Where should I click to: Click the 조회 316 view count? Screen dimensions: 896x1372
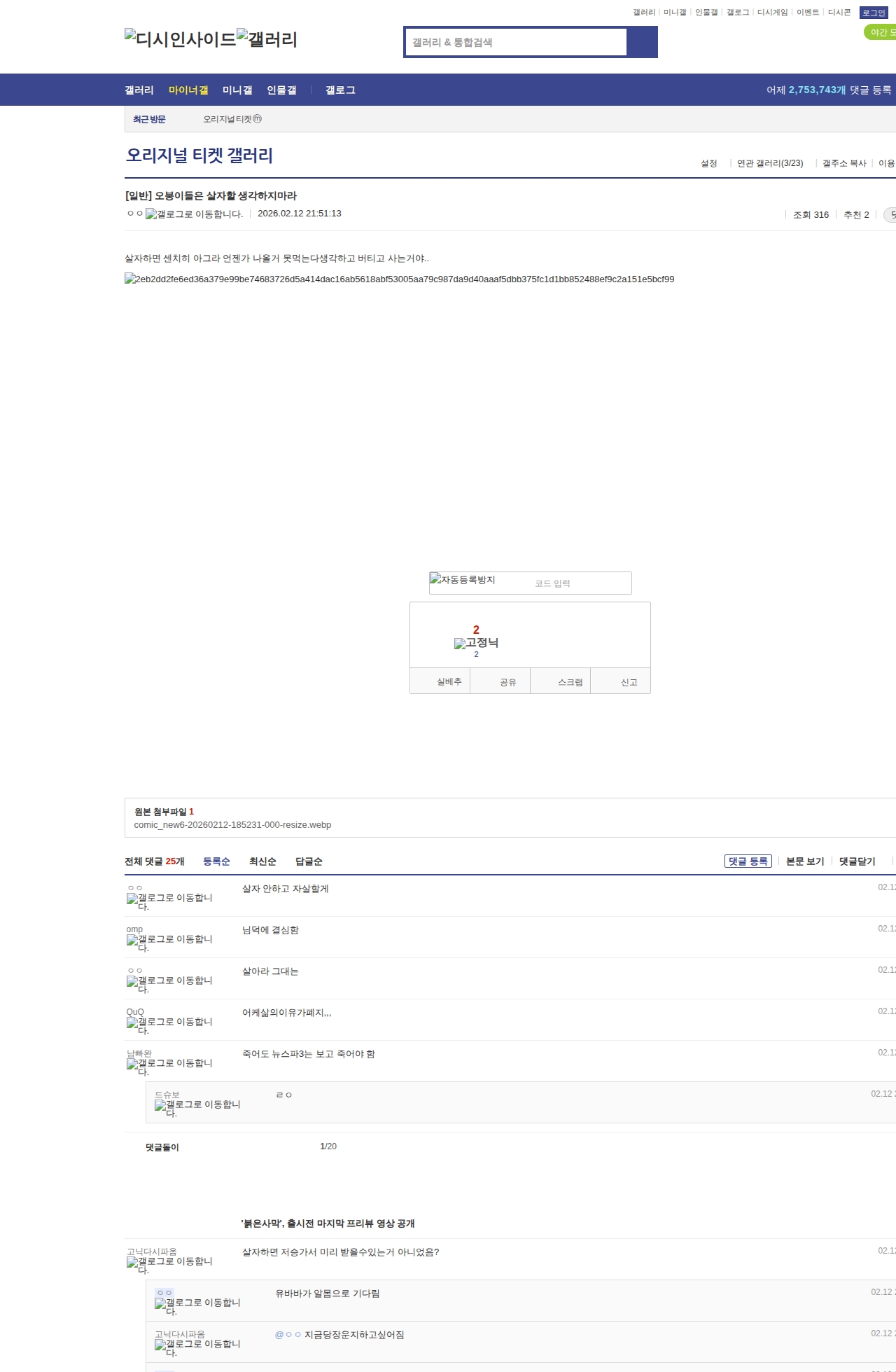tap(811, 215)
